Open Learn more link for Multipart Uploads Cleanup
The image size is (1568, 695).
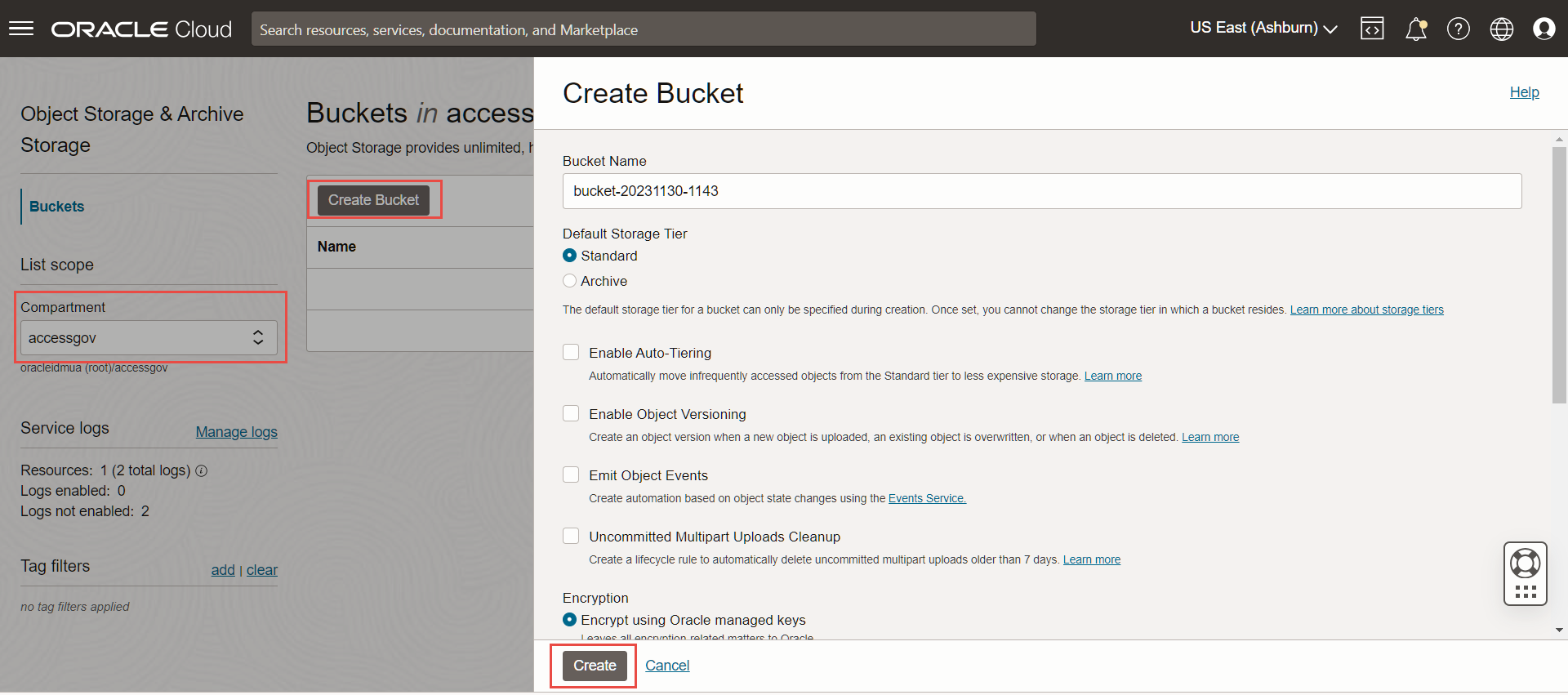tap(1091, 559)
